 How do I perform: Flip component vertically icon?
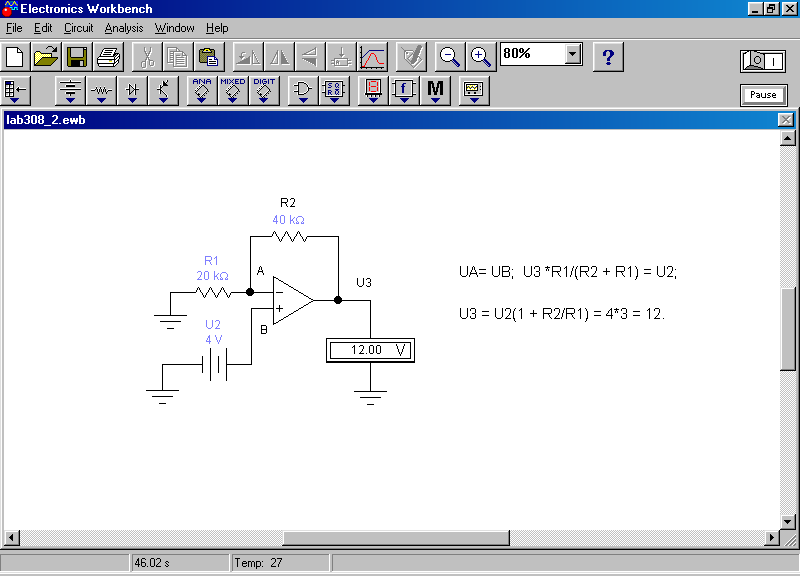pyautogui.click(x=310, y=57)
